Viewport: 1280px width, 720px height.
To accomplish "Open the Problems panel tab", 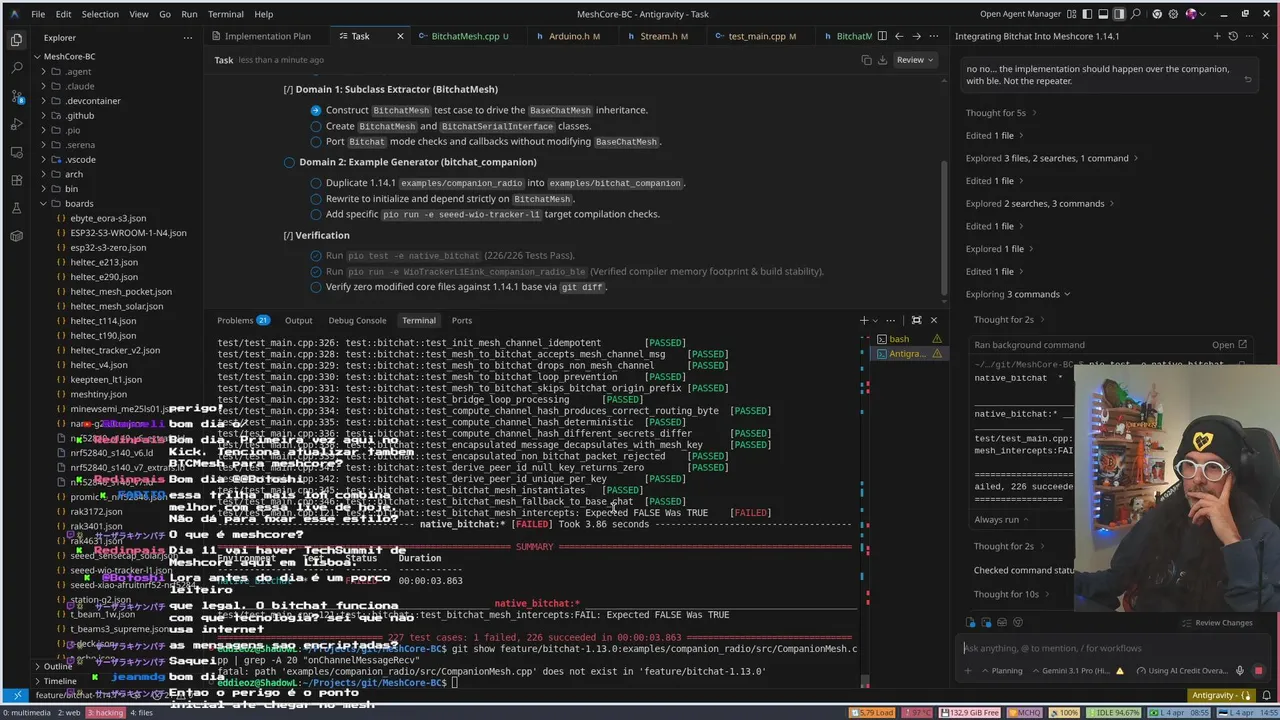I will 243,320.
